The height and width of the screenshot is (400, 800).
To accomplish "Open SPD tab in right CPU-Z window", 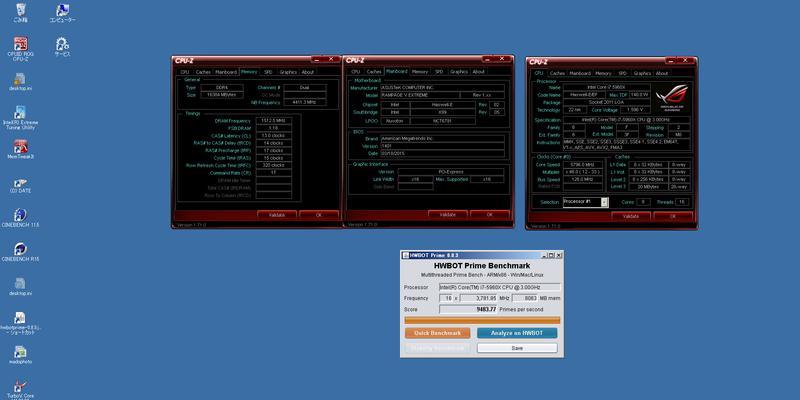I will click(x=622, y=73).
